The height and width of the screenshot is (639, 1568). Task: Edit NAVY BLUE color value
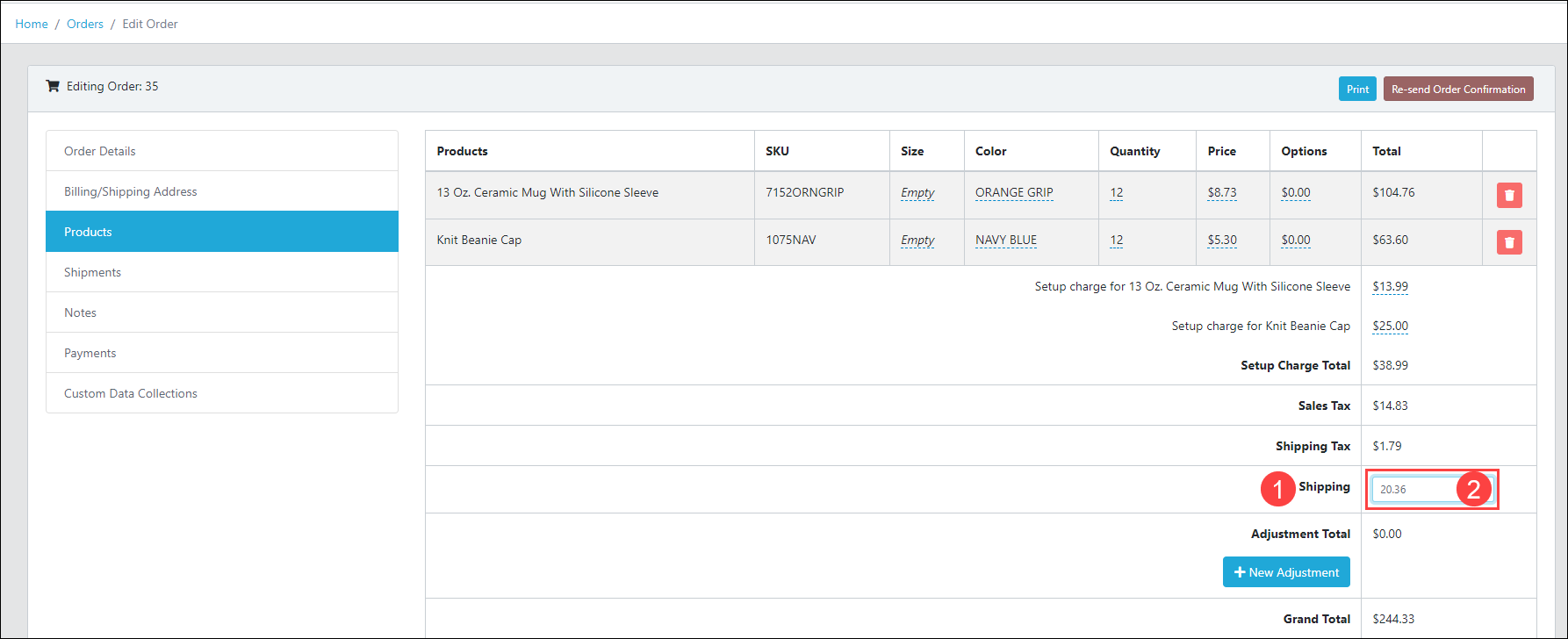[x=1006, y=240]
